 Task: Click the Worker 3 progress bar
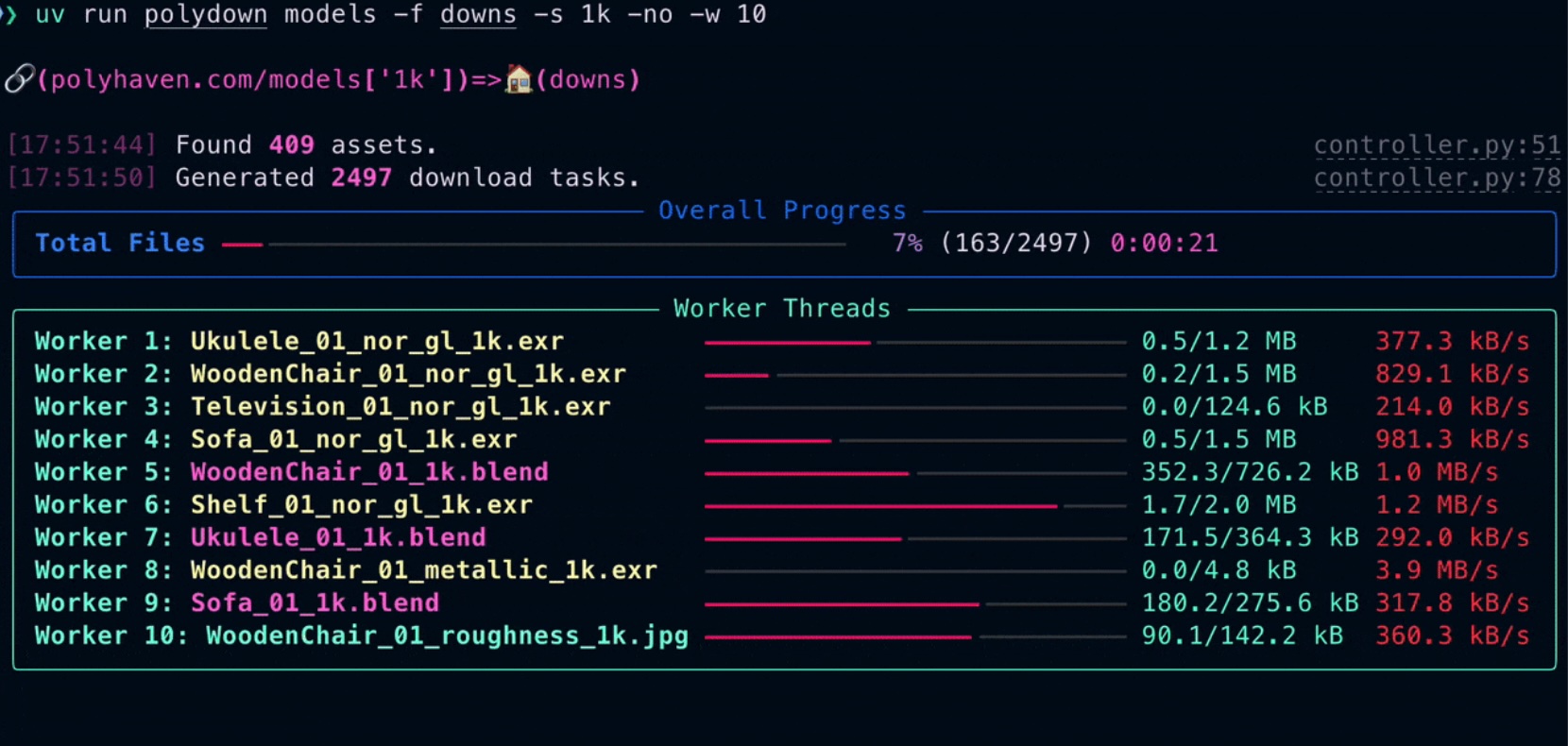915,408
